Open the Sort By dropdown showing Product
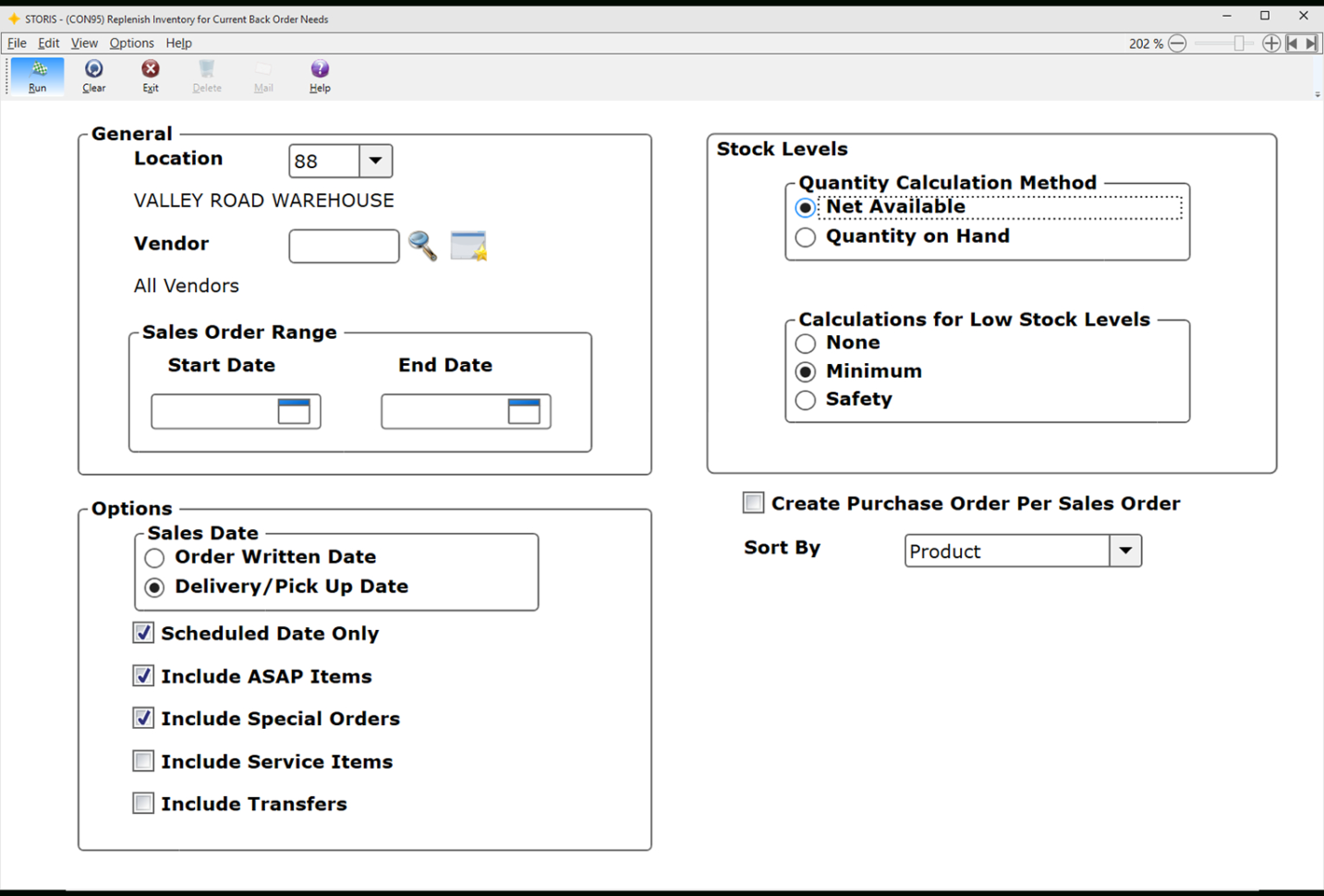Image resolution: width=1324 pixels, height=896 pixels. [x=1125, y=551]
